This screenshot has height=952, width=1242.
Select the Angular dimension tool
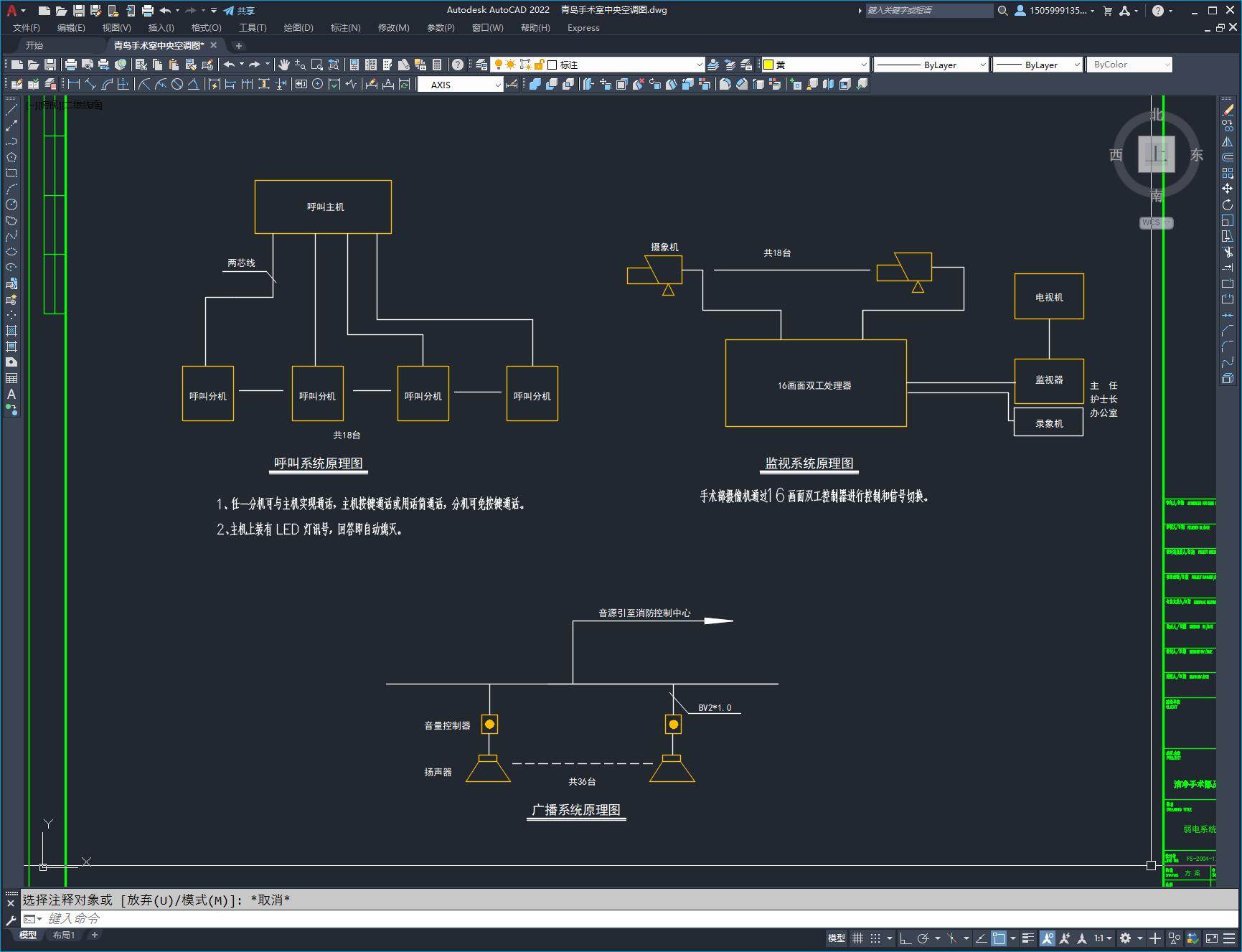tap(193, 84)
